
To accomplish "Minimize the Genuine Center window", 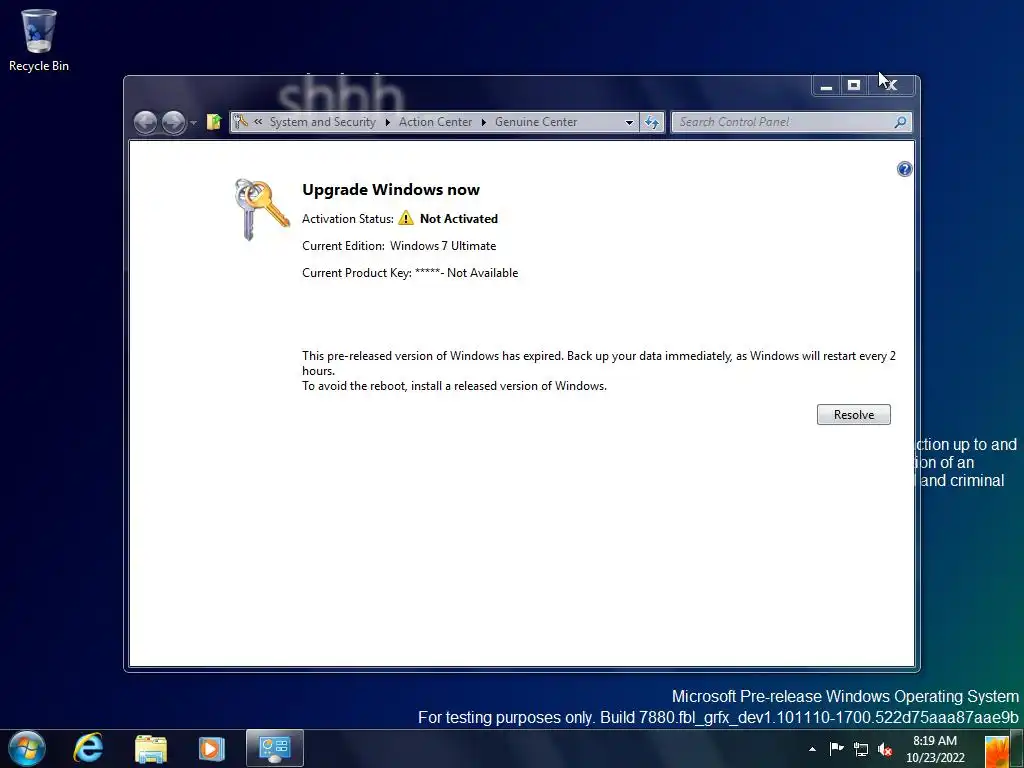I will click(826, 86).
